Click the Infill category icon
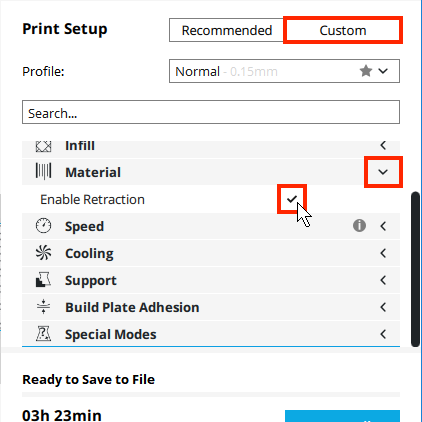422x422 pixels. click(x=43, y=146)
